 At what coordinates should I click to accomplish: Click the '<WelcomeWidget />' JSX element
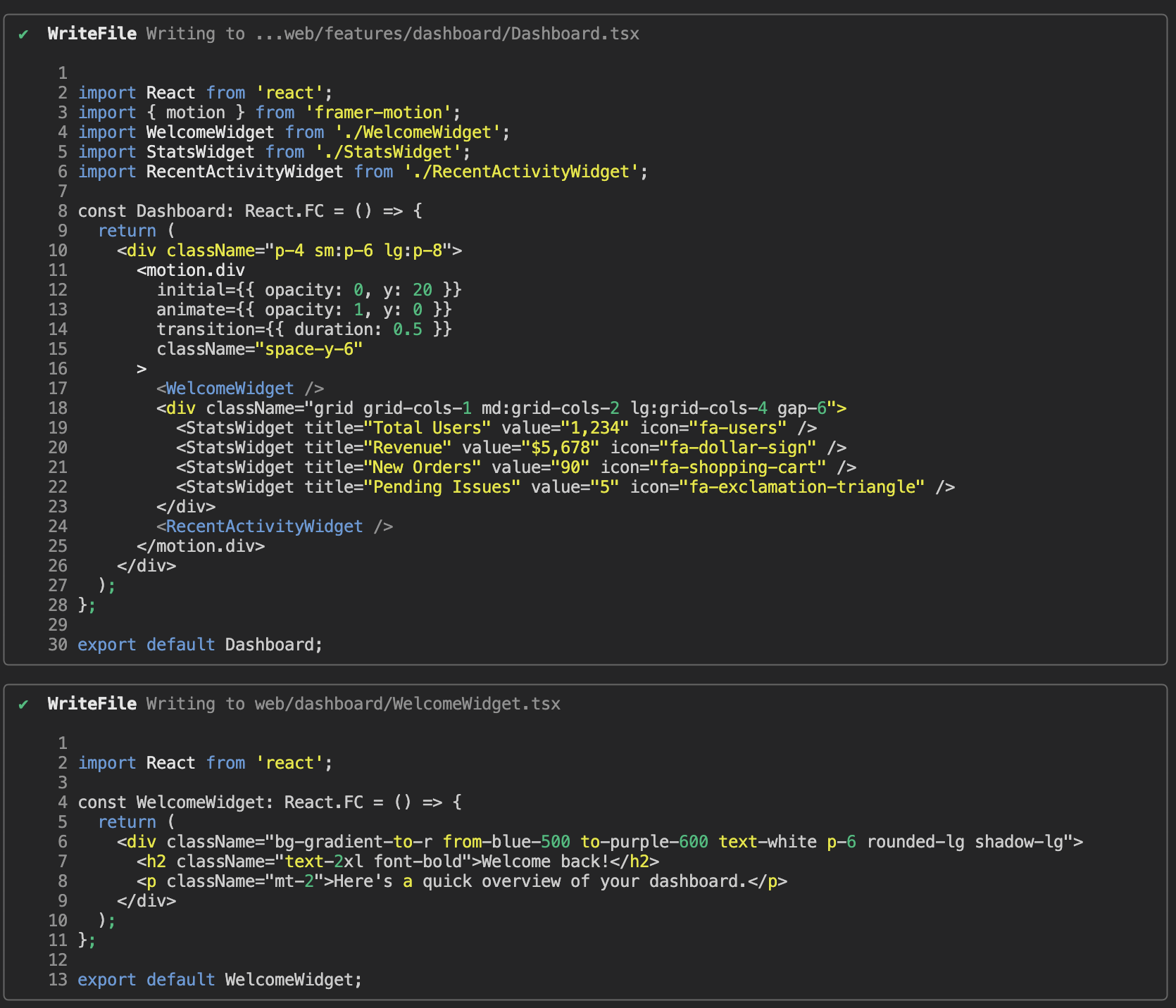click(x=240, y=389)
